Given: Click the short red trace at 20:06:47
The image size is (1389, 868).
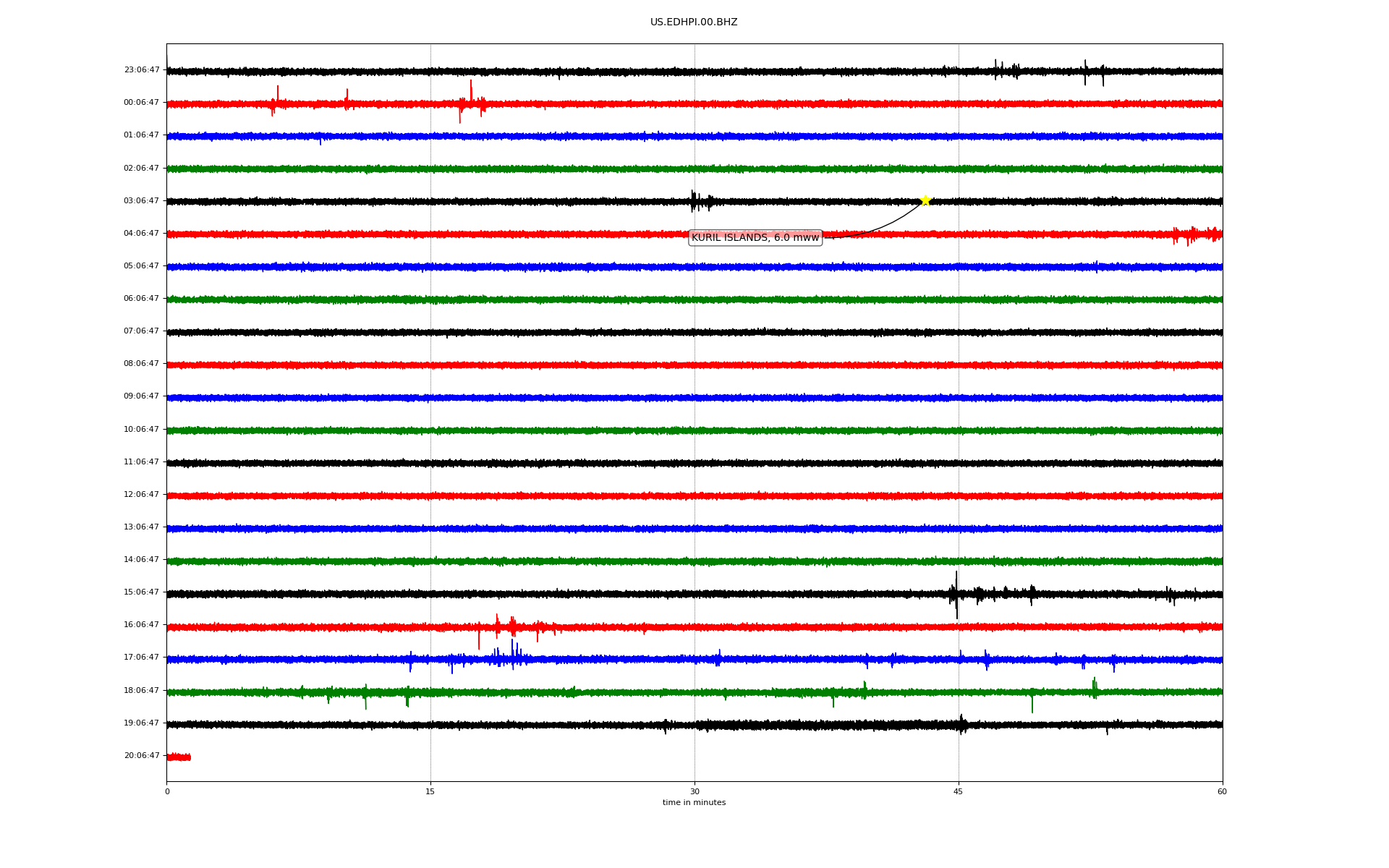Looking at the screenshot, I should (x=179, y=757).
